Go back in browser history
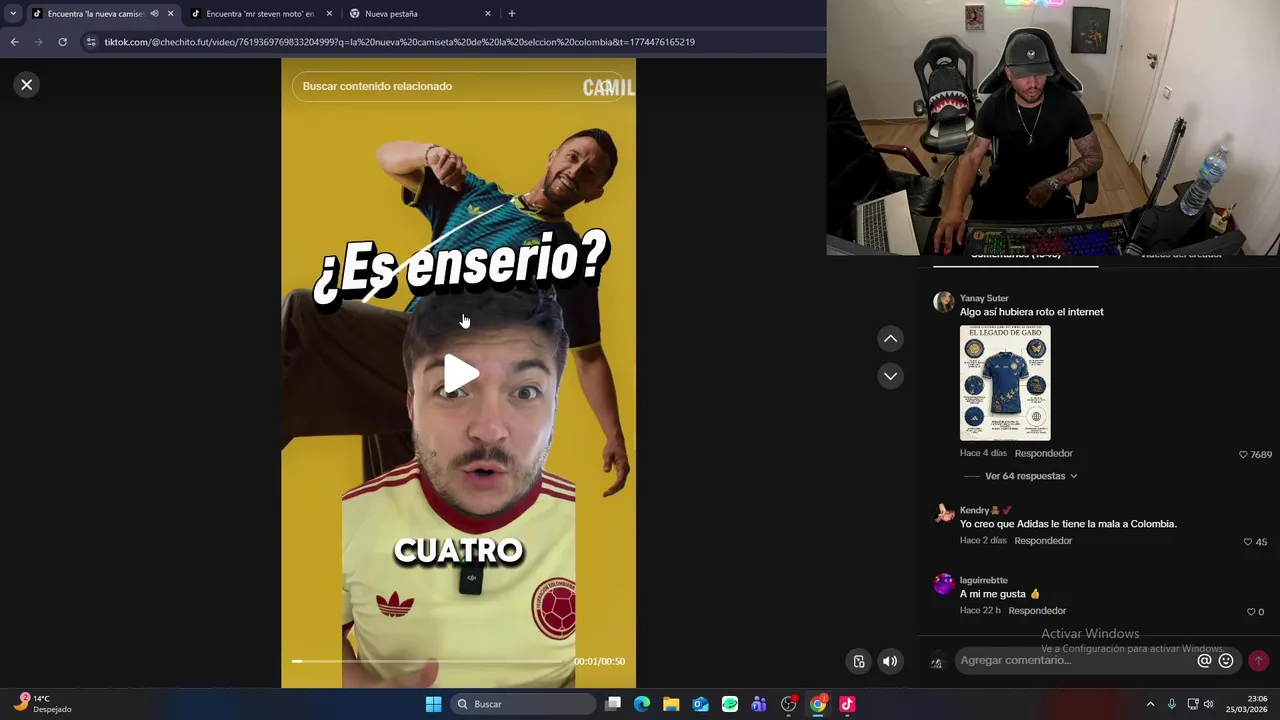This screenshot has width=1280, height=720. pos(14,42)
